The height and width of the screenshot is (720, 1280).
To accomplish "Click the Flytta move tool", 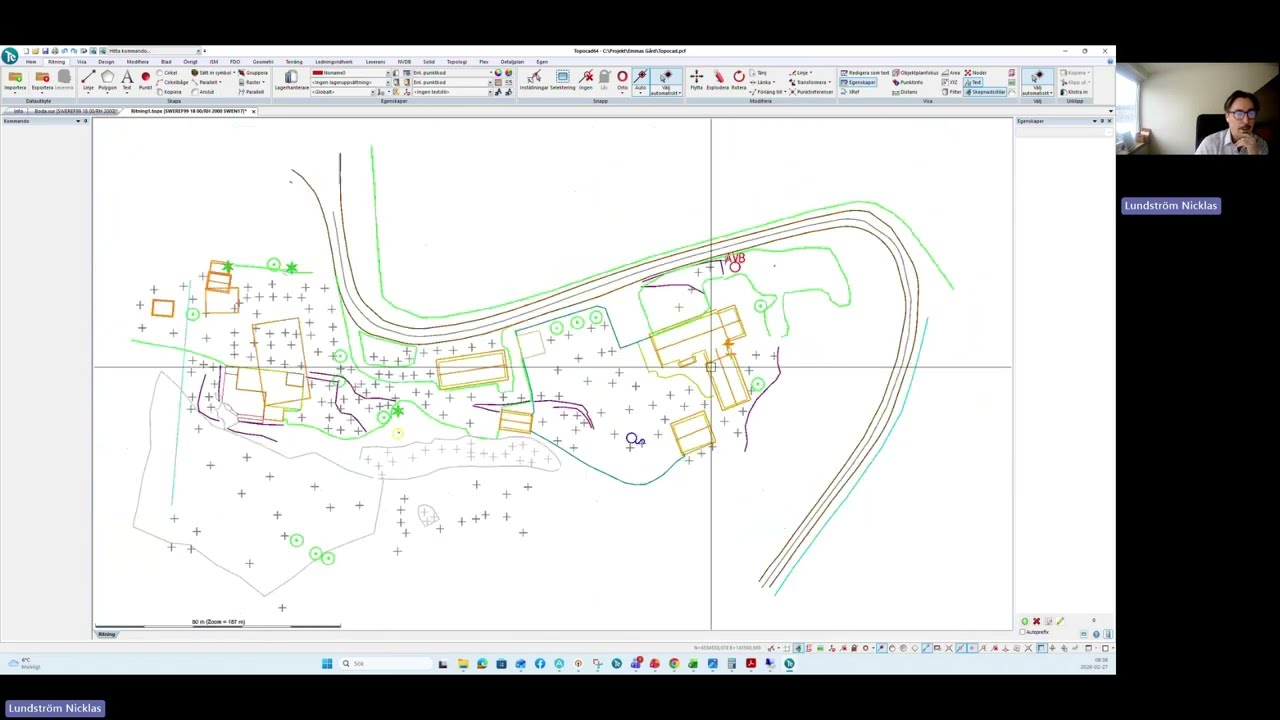I will [696, 80].
